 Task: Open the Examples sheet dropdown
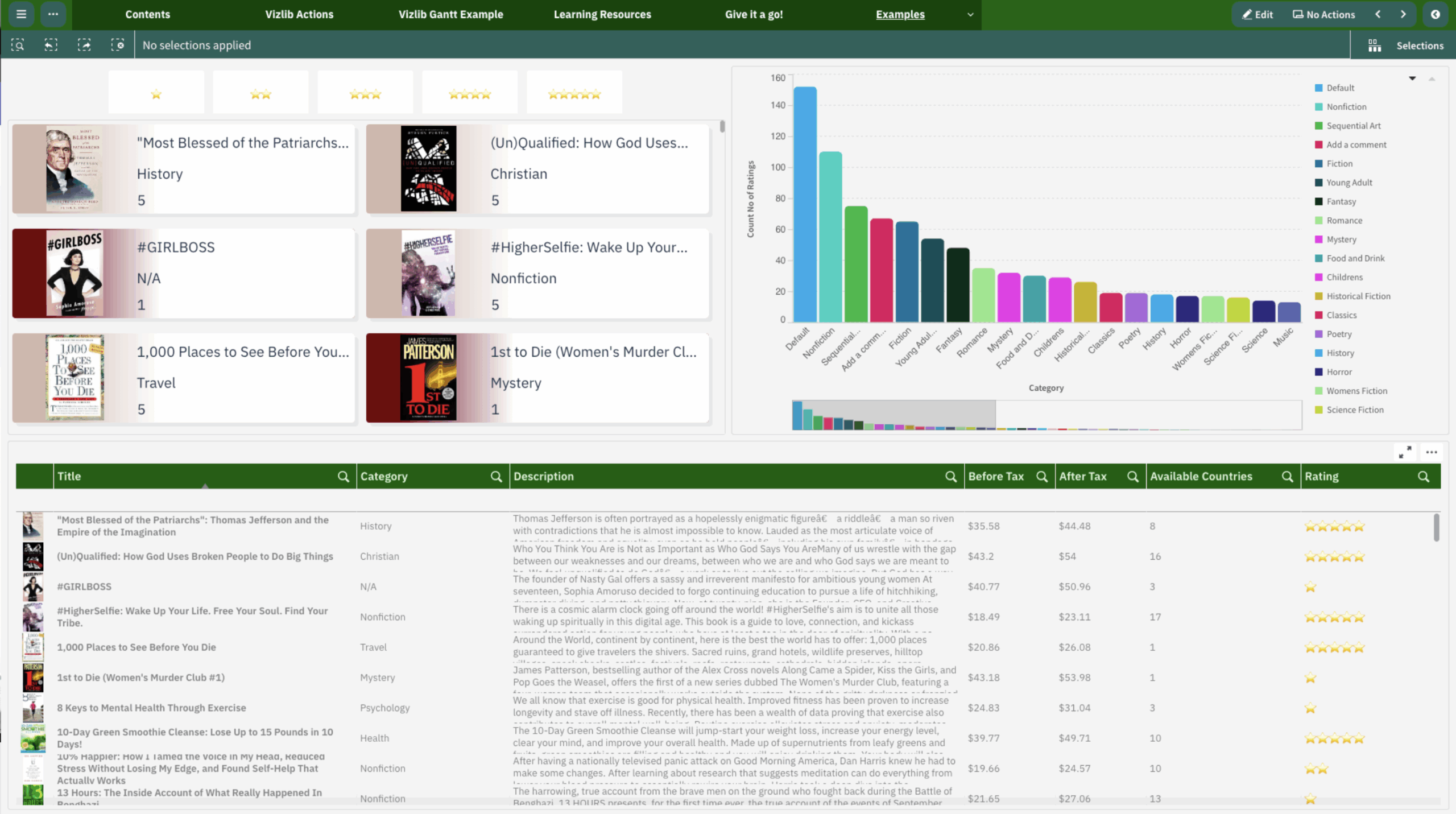[x=970, y=15]
